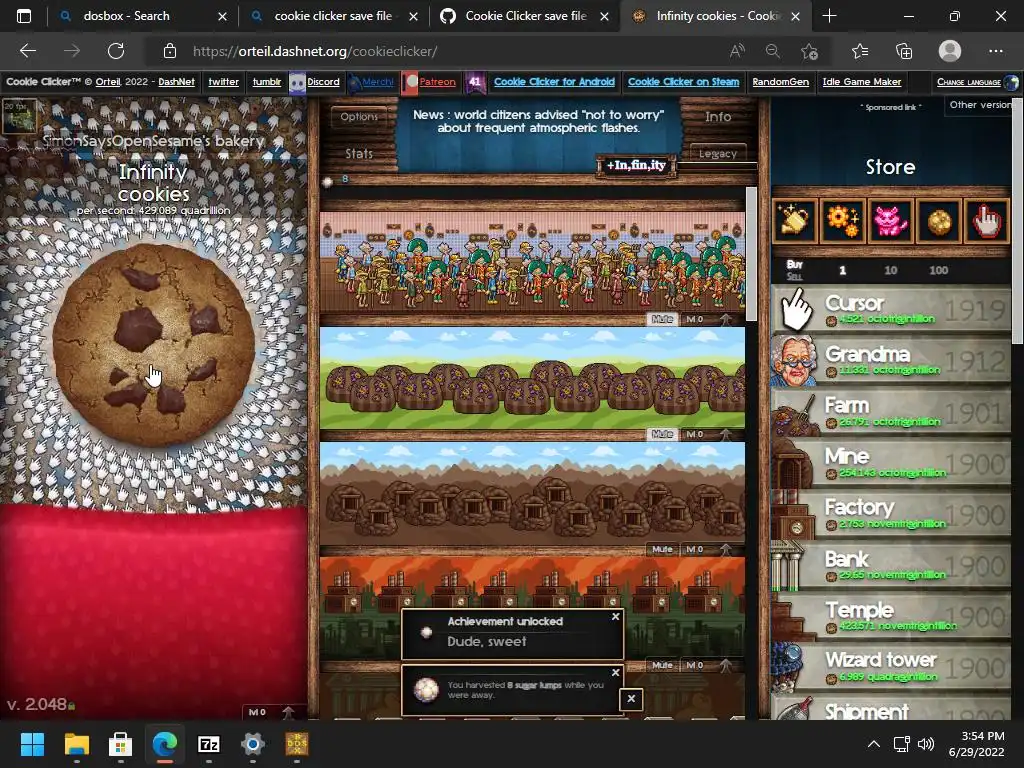The image size is (1024, 768).
Task: Open the DashNet link
Action: (x=176, y=82)
